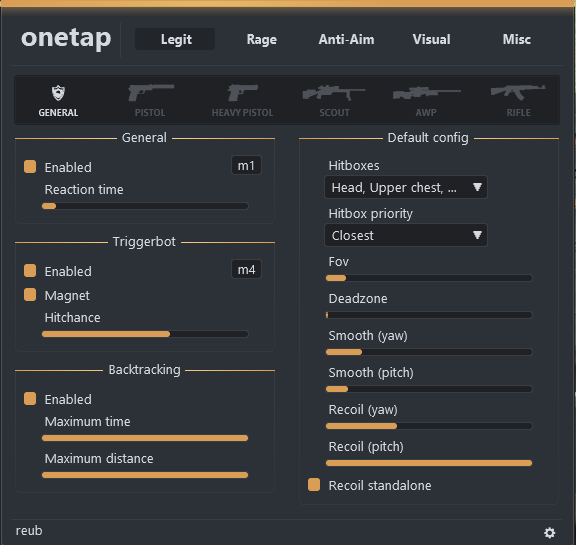This screenshot has height=545, width=576.
Task: Select the Rifle AK icon
Action: [518, 92]
